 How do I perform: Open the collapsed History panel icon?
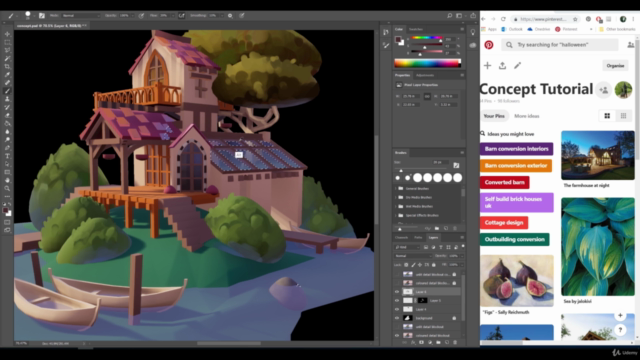click(386, 32)
